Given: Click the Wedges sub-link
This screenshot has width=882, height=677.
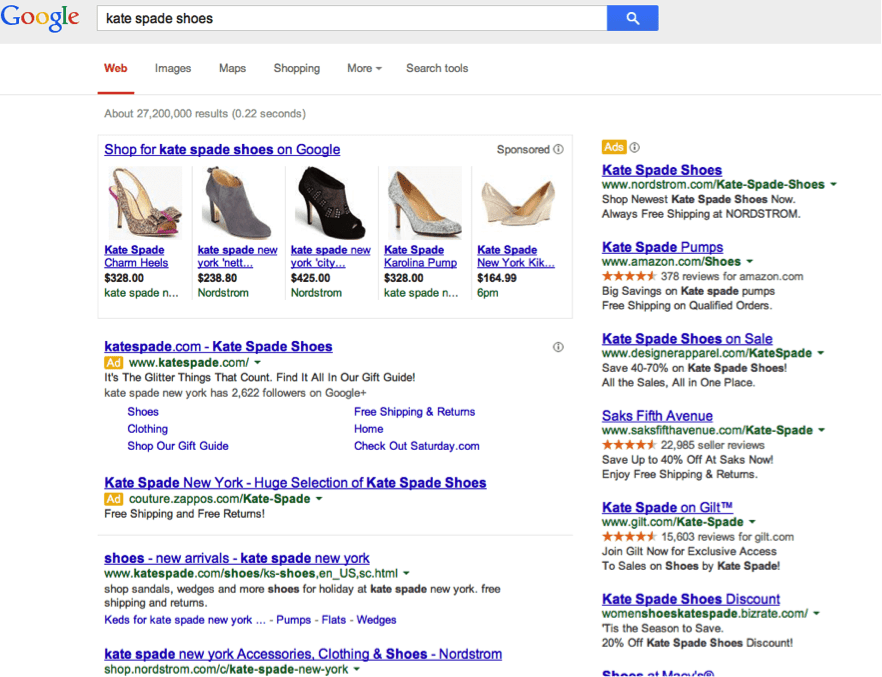Looking at the screenshot, I should coord(376,620).
